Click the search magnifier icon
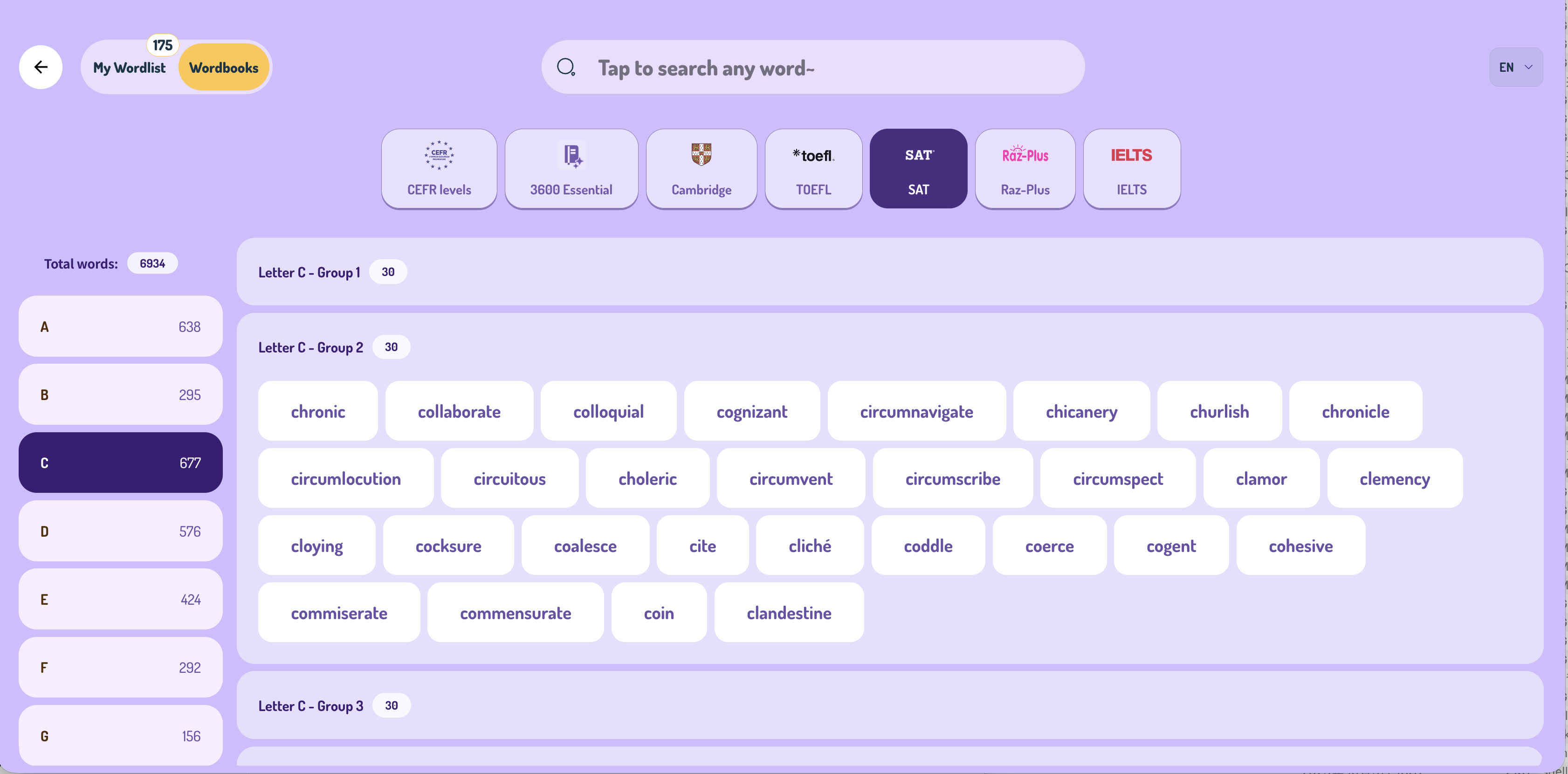The image size is (1568, 774). point(566,67)
